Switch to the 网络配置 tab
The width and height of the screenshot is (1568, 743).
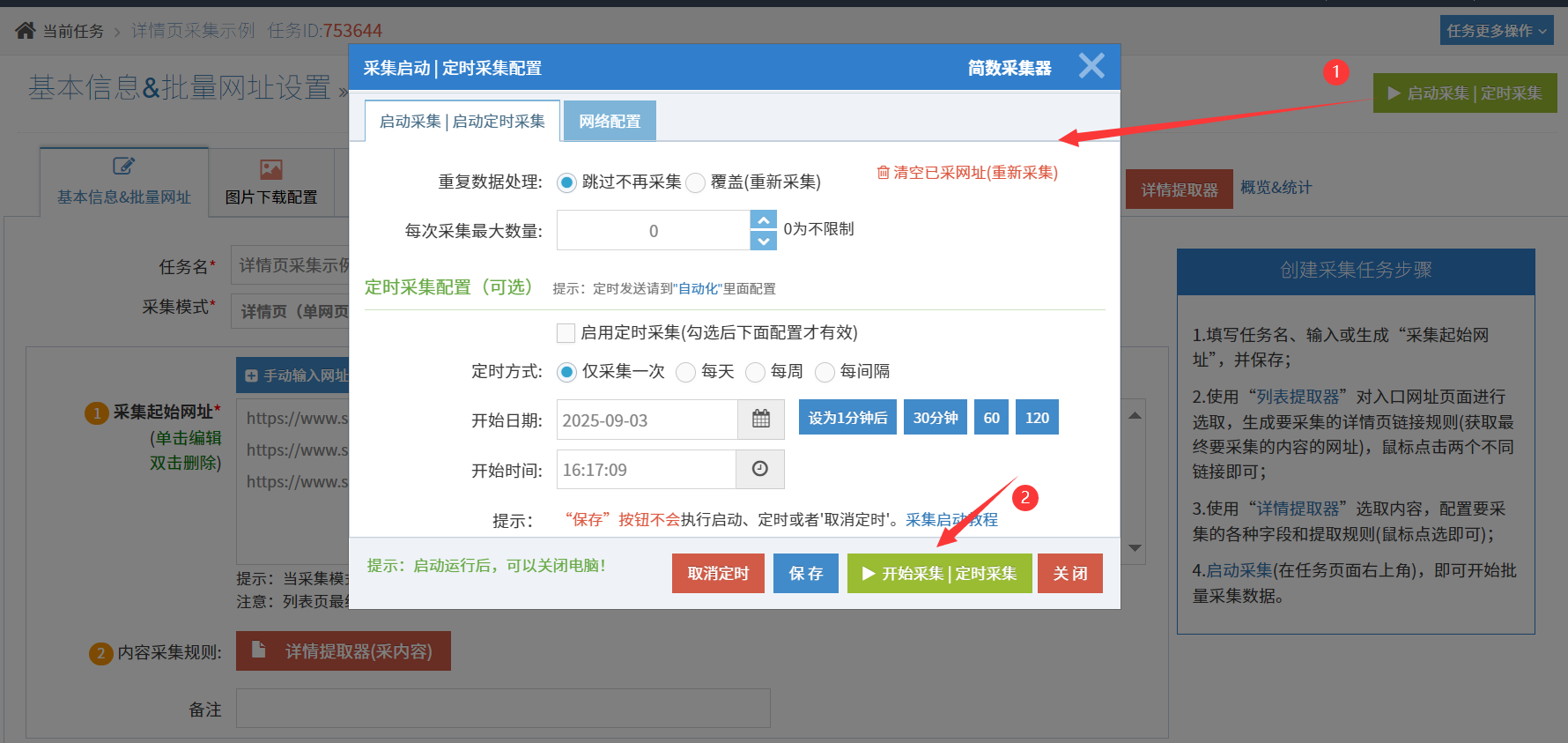pos(610,122)
